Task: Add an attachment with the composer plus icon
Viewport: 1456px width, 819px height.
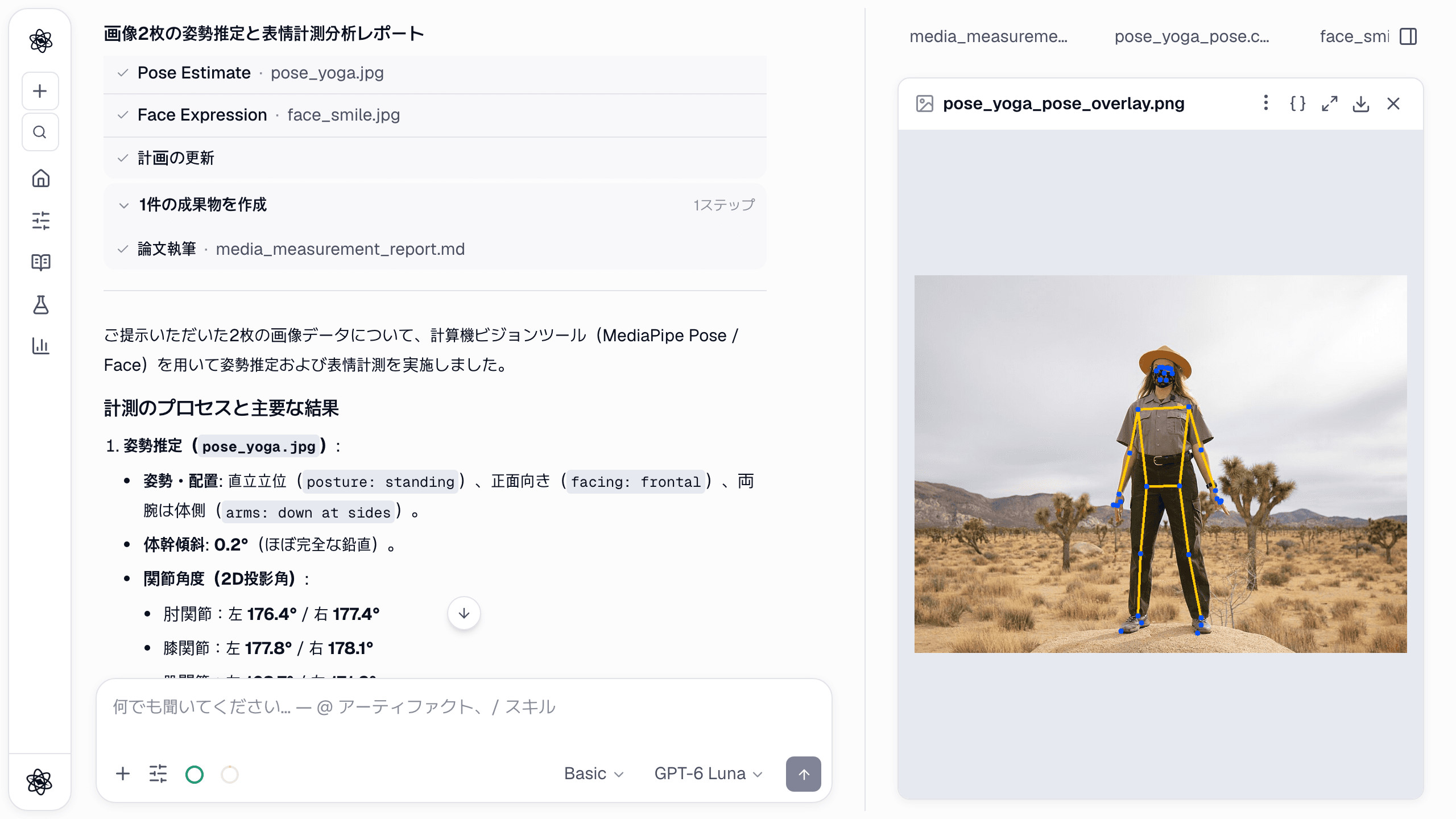Action: [x=123, y=773]
